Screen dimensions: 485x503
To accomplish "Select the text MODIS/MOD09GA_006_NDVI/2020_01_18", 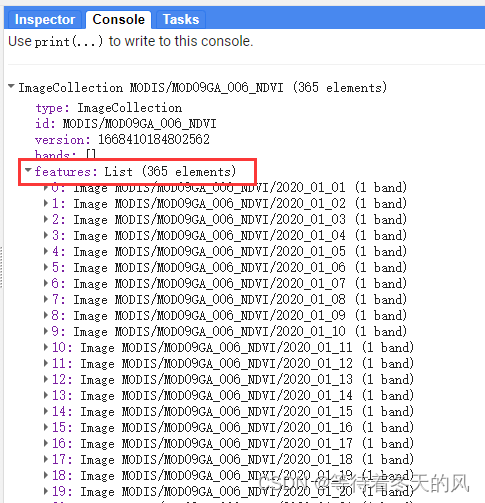I will pyautogui.click(x=237, y=459).
